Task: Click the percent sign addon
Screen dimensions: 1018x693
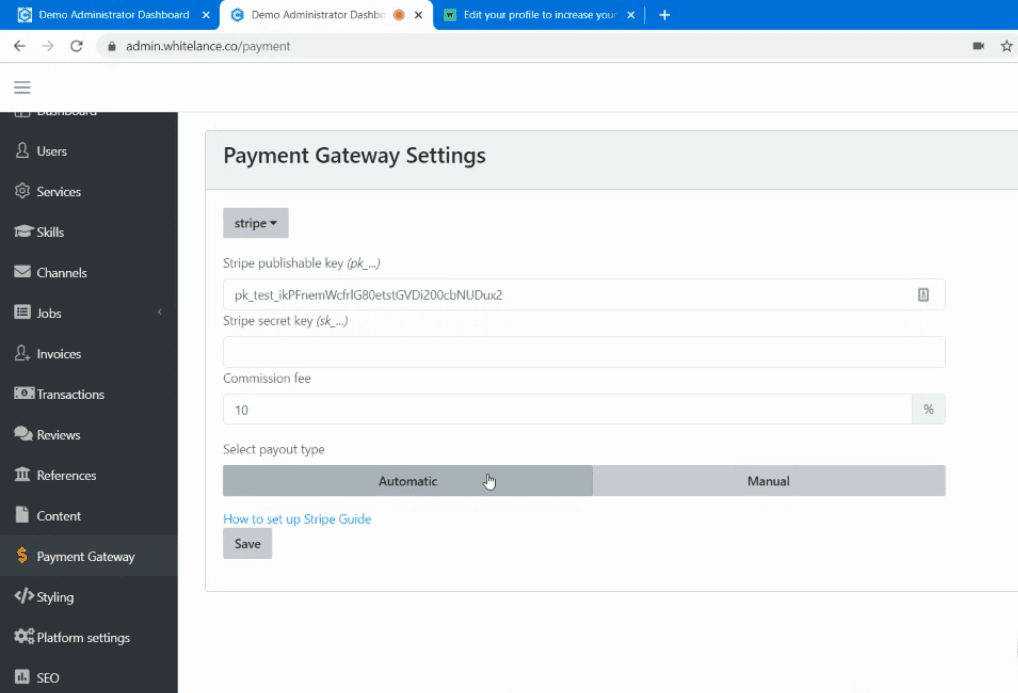Action: tap(928, 410)
